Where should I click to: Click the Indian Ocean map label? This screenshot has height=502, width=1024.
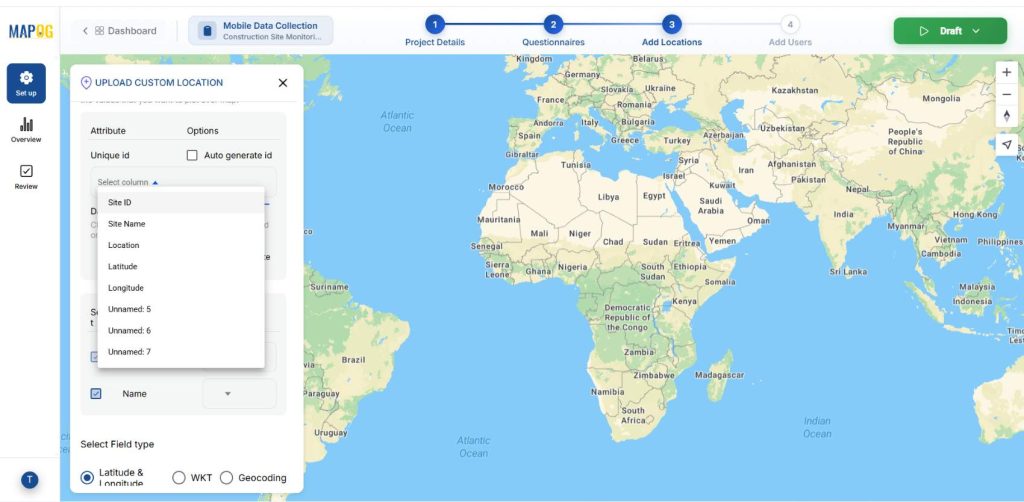(817, 428)
